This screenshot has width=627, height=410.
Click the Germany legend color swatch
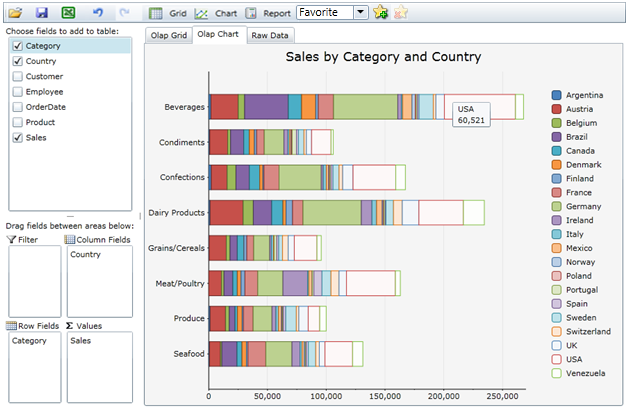coord(557,205)
